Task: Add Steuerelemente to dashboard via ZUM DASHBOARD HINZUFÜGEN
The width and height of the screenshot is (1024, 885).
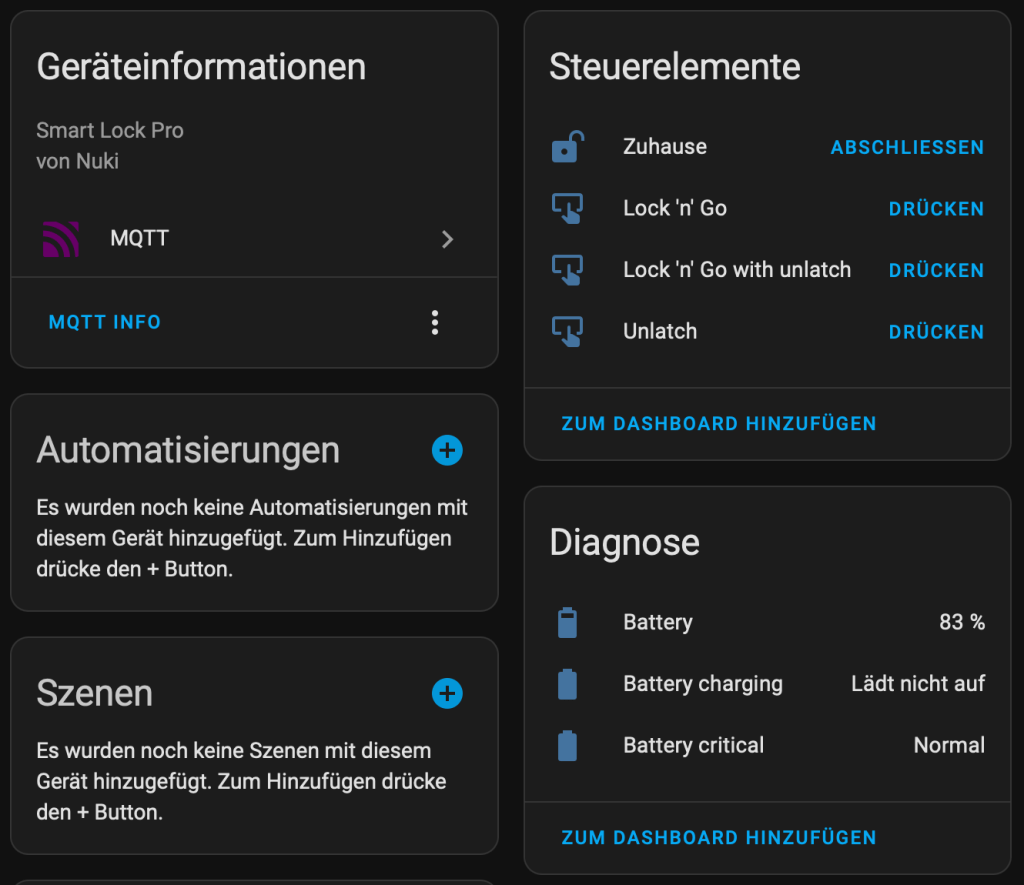Action: (719, 423)
